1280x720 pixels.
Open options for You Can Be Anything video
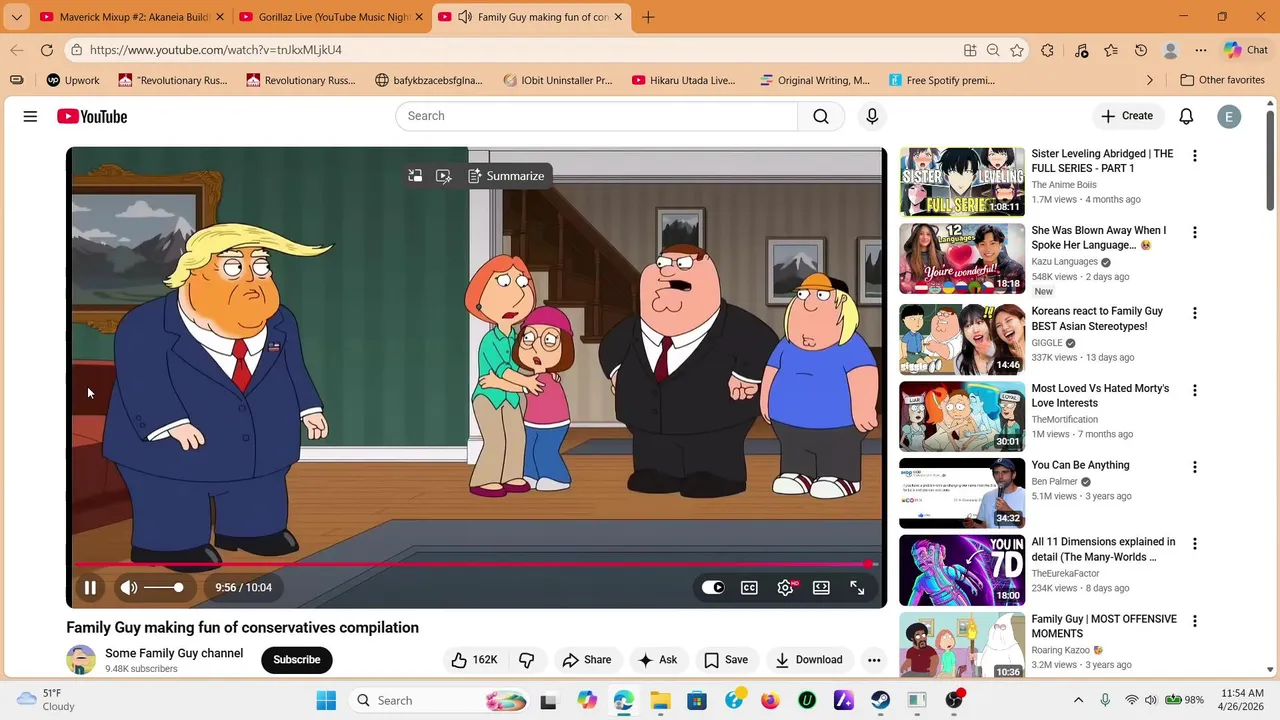pos(1194,467)
